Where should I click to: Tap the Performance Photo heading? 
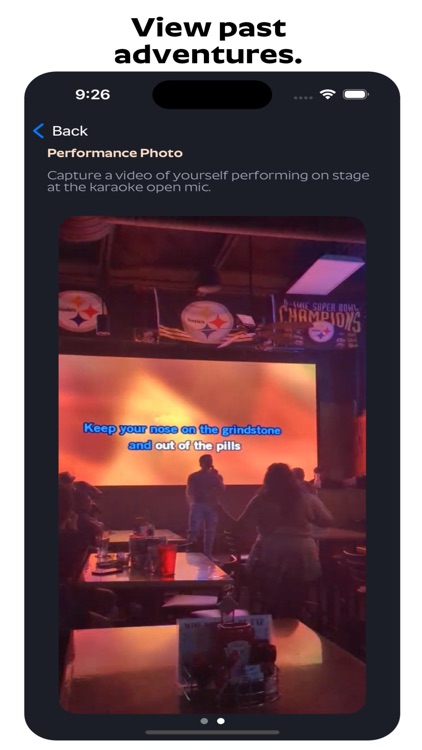tap(115, 153)
